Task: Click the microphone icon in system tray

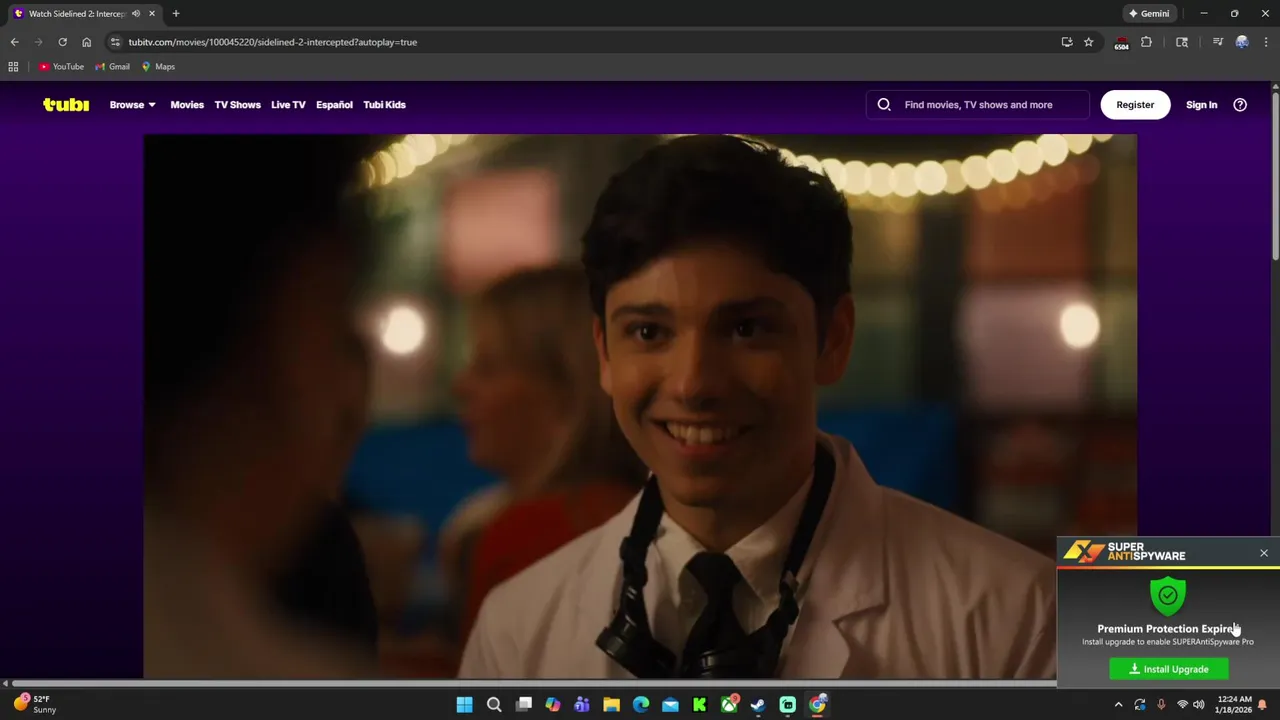Action: point(1161,704)
